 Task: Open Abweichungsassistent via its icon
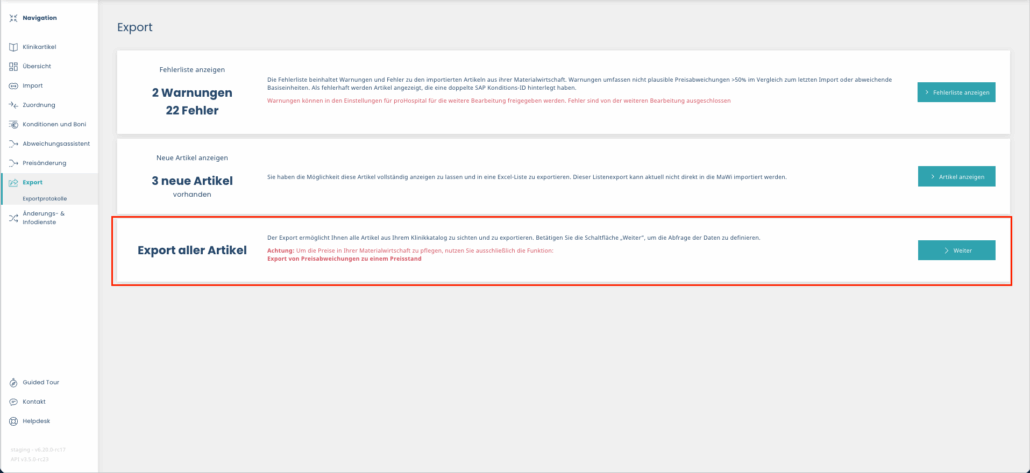tap(12, 143)
